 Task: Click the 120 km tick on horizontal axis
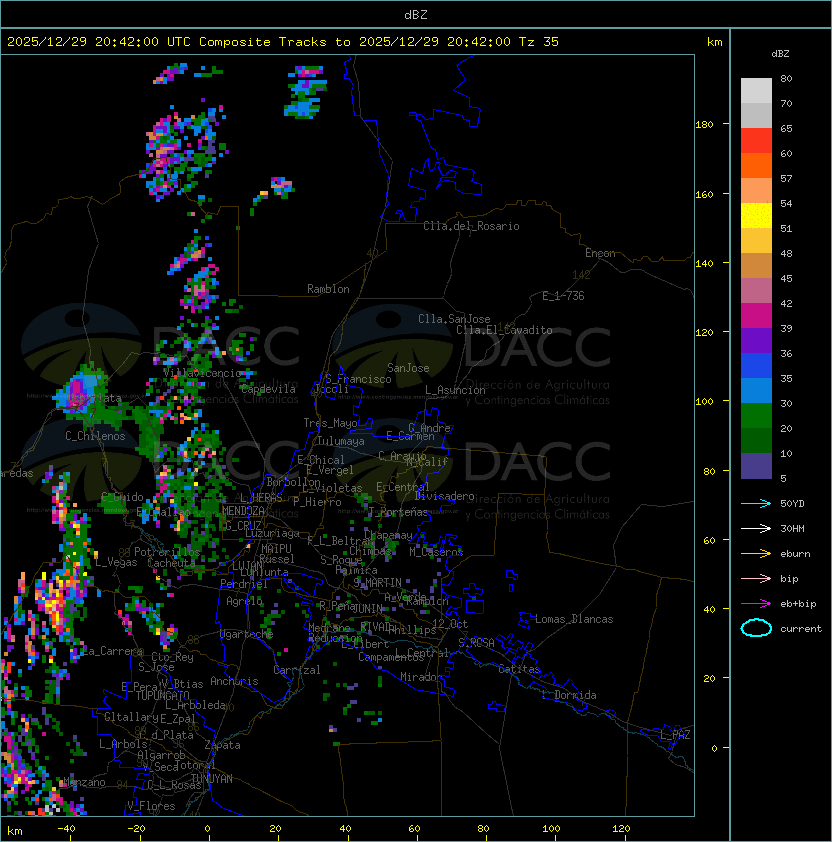coord(621,829)
